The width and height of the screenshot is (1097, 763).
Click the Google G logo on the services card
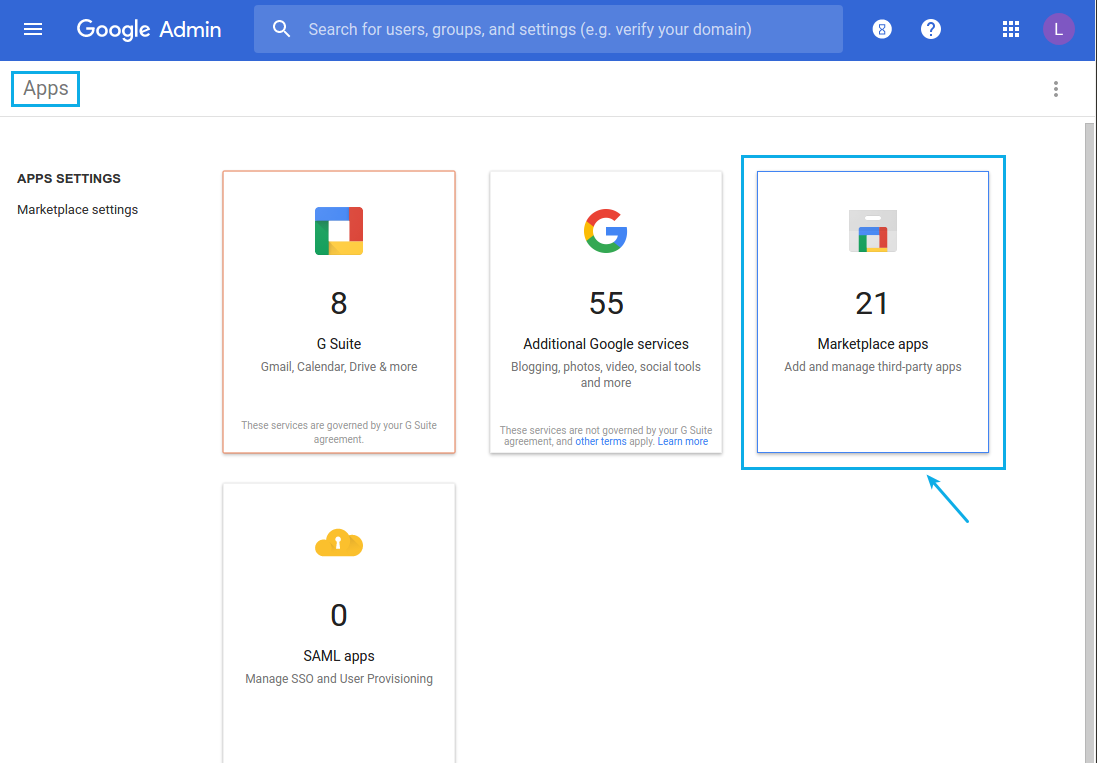click(x=605, y=230)
